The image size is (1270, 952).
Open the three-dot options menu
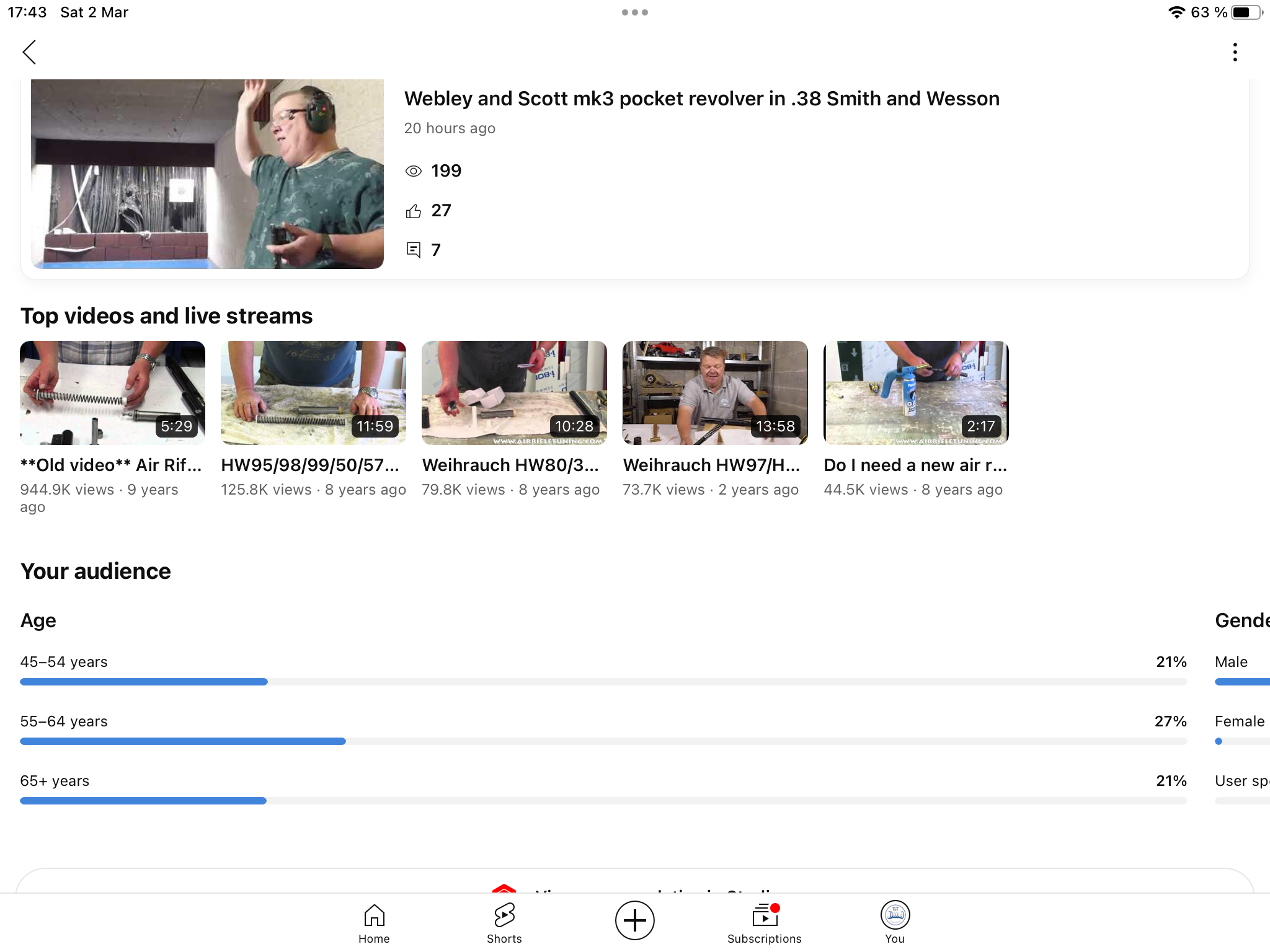point(1235,52)
